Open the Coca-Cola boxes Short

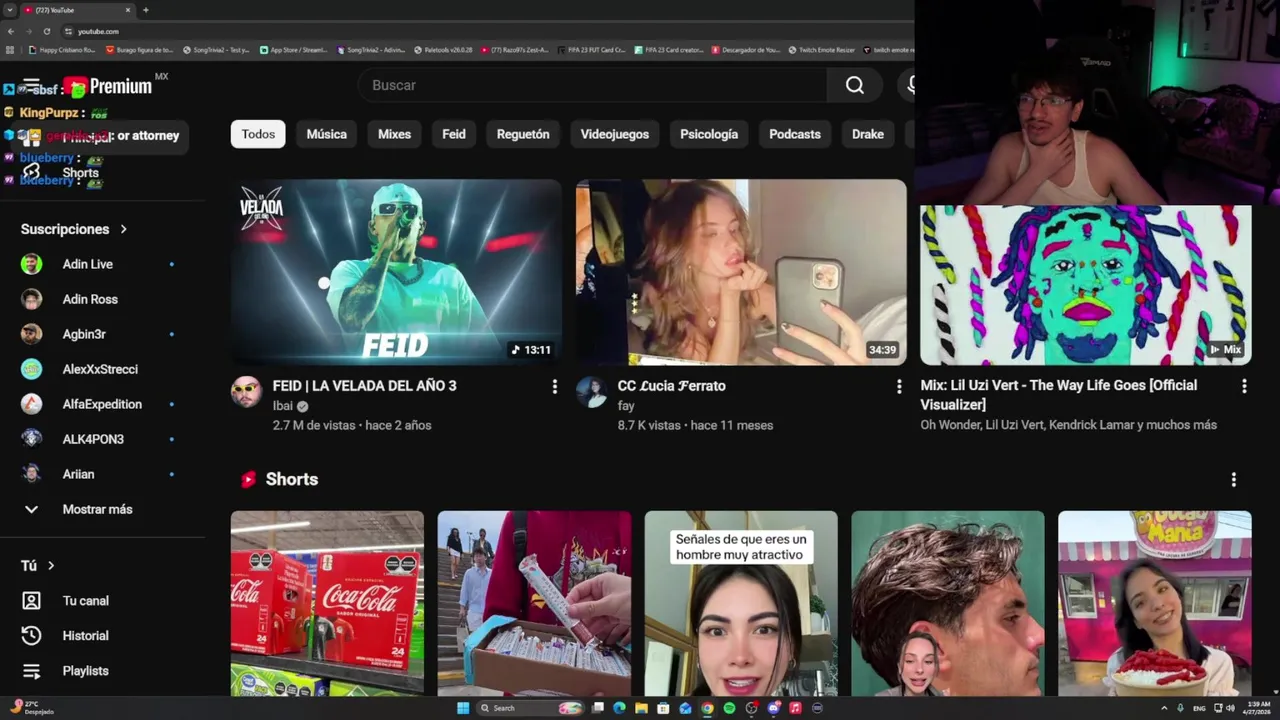pyautogui.click(x=327, y=604)
